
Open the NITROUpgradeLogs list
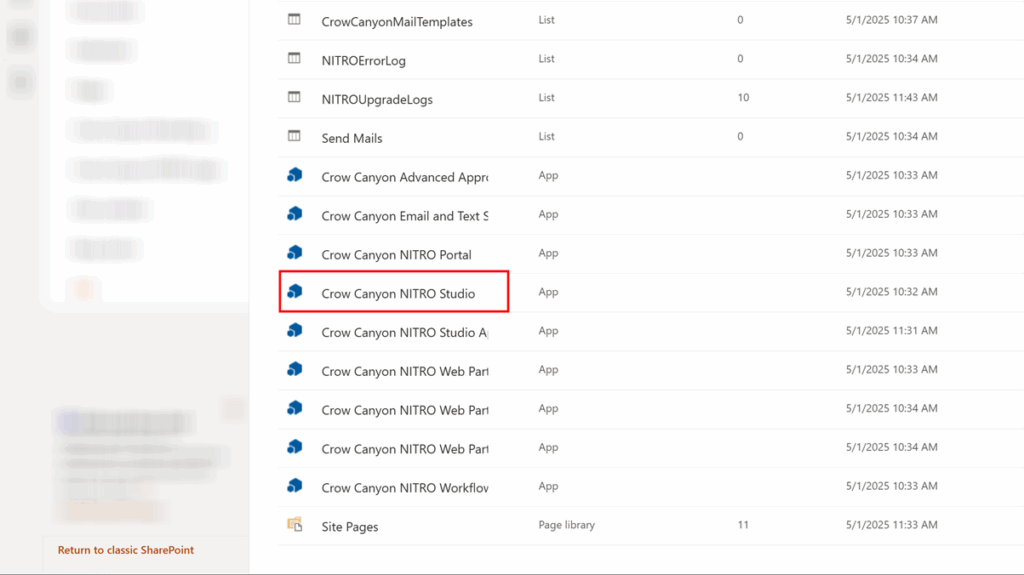click(377, 99)
